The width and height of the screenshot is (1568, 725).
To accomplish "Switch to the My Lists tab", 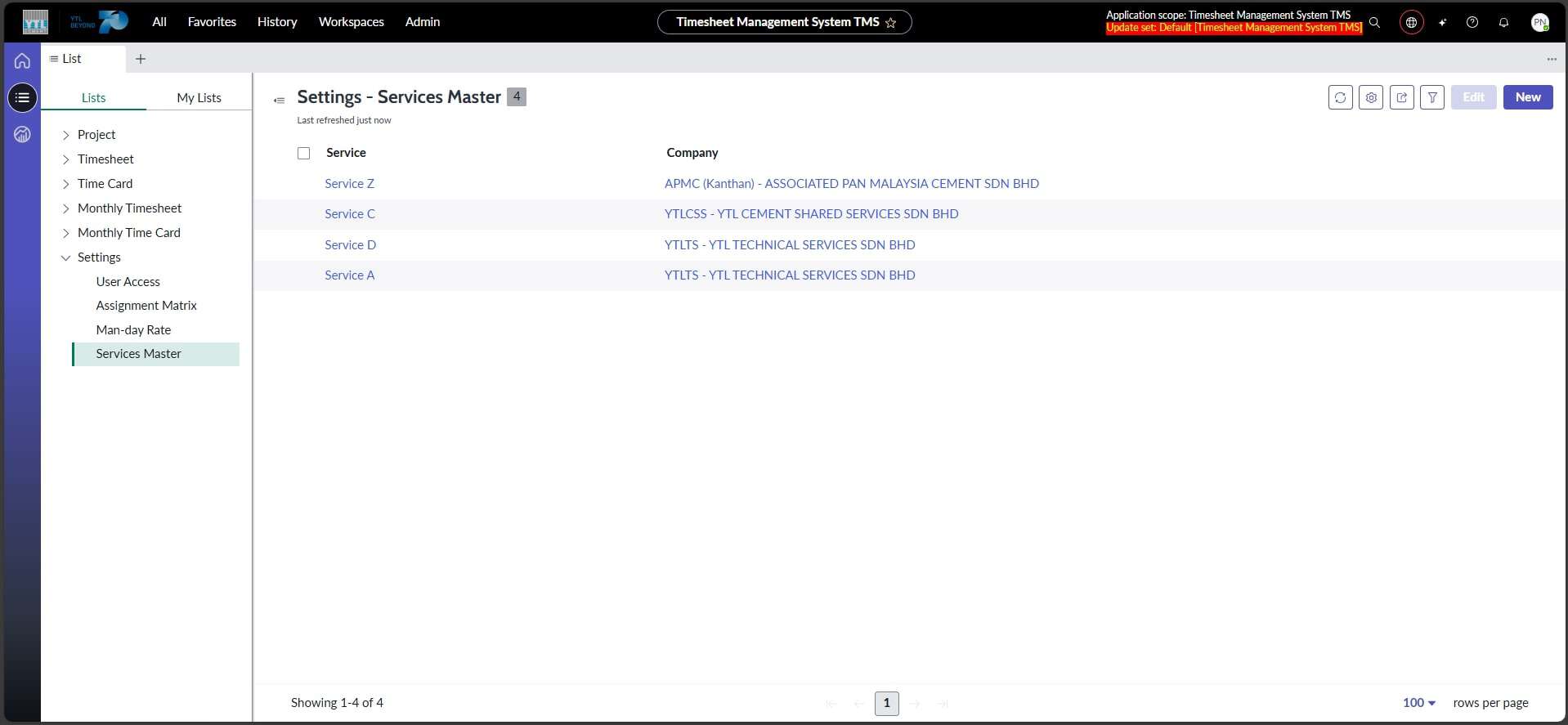I will click(x=199, y=97).
